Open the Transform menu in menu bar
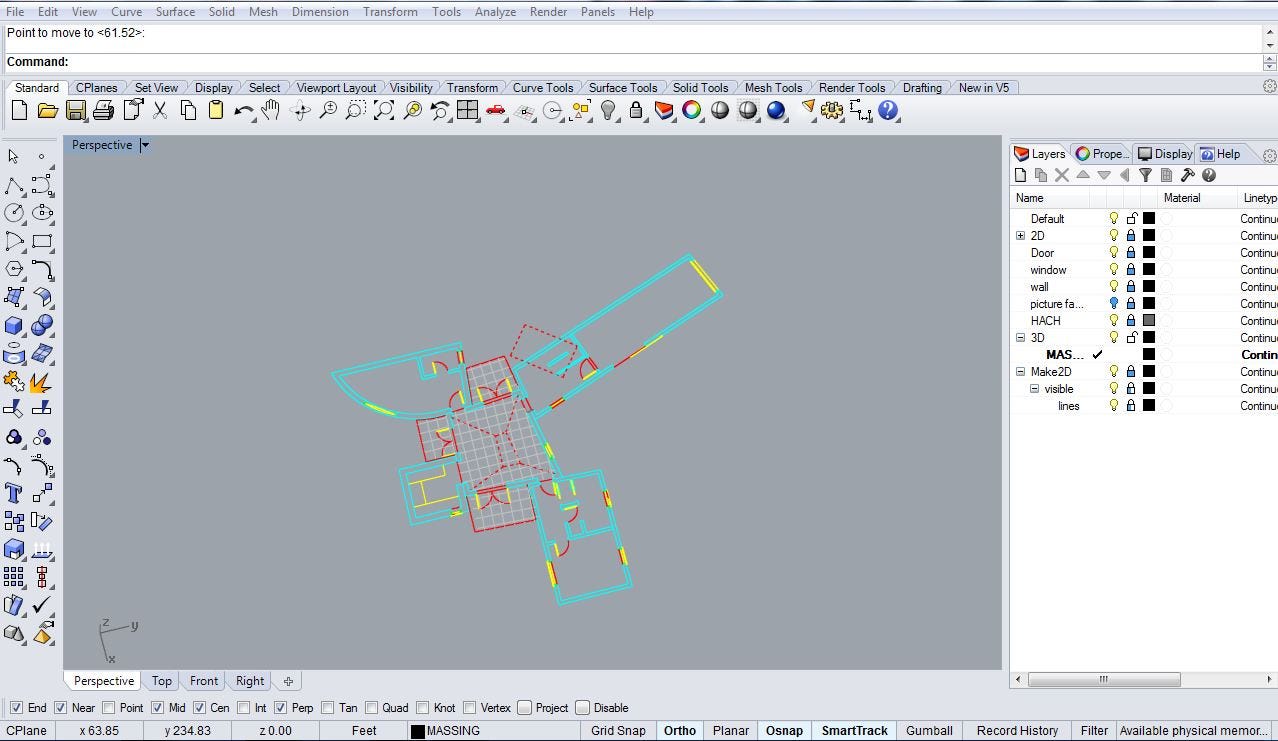Screen dimensions: 1278x741 [390, 12]
